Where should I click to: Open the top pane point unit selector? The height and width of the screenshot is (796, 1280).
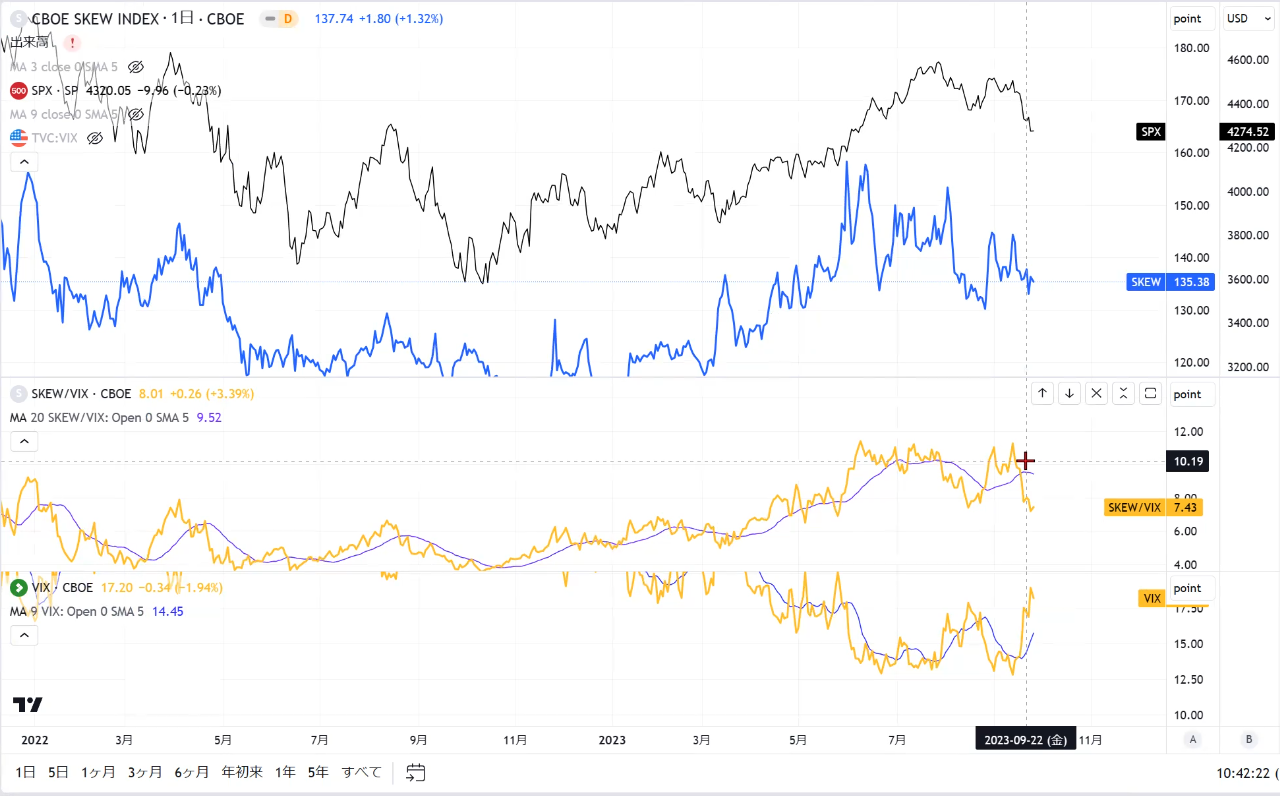1192,19
